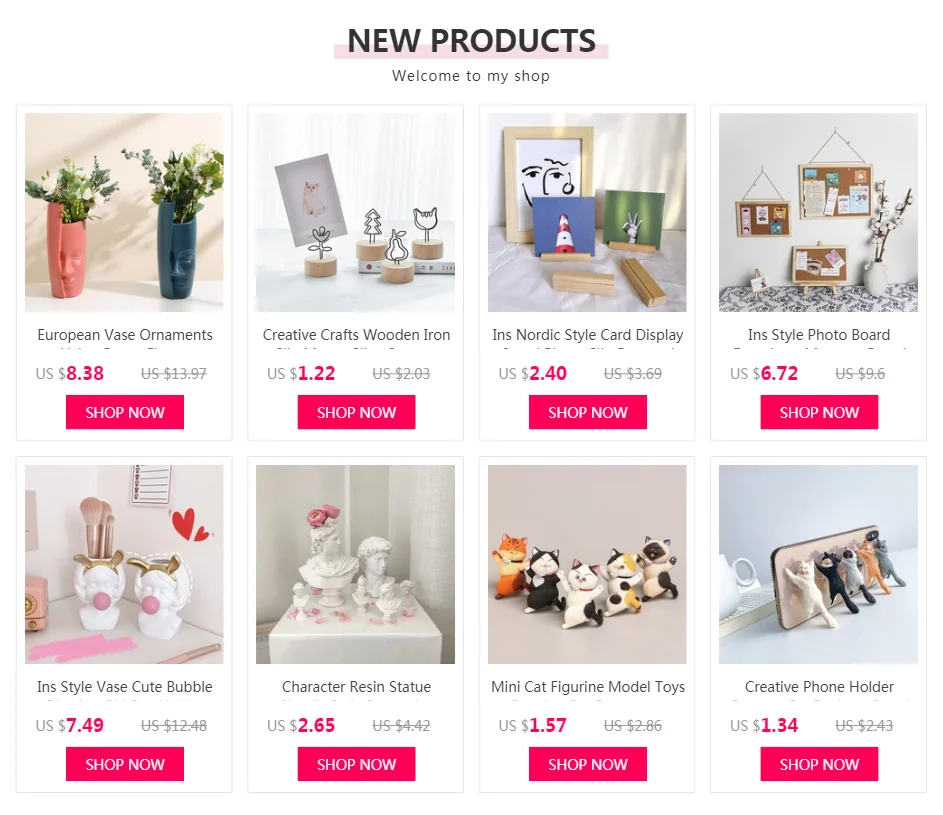943x815 pixels.
Task: Click SHOP NOW for Ins Nordic Card Display
Action: click(588, 412)
